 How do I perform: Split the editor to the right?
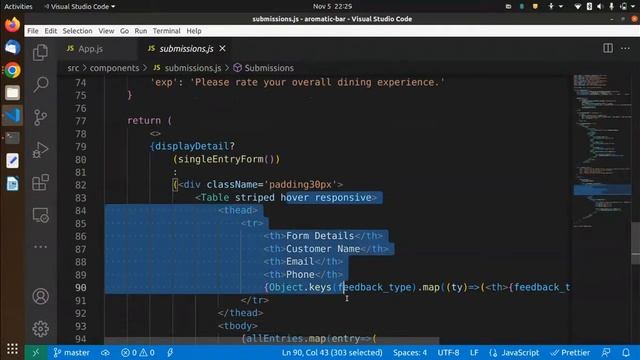[x=608, y=48]
